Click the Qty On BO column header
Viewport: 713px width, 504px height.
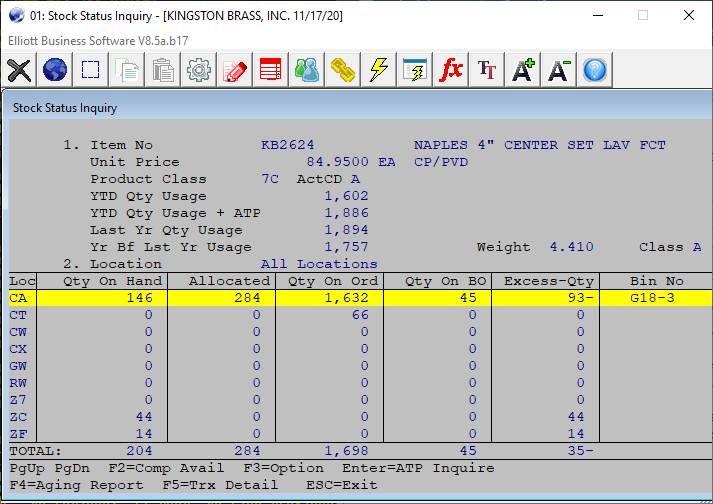pos(446,281)
